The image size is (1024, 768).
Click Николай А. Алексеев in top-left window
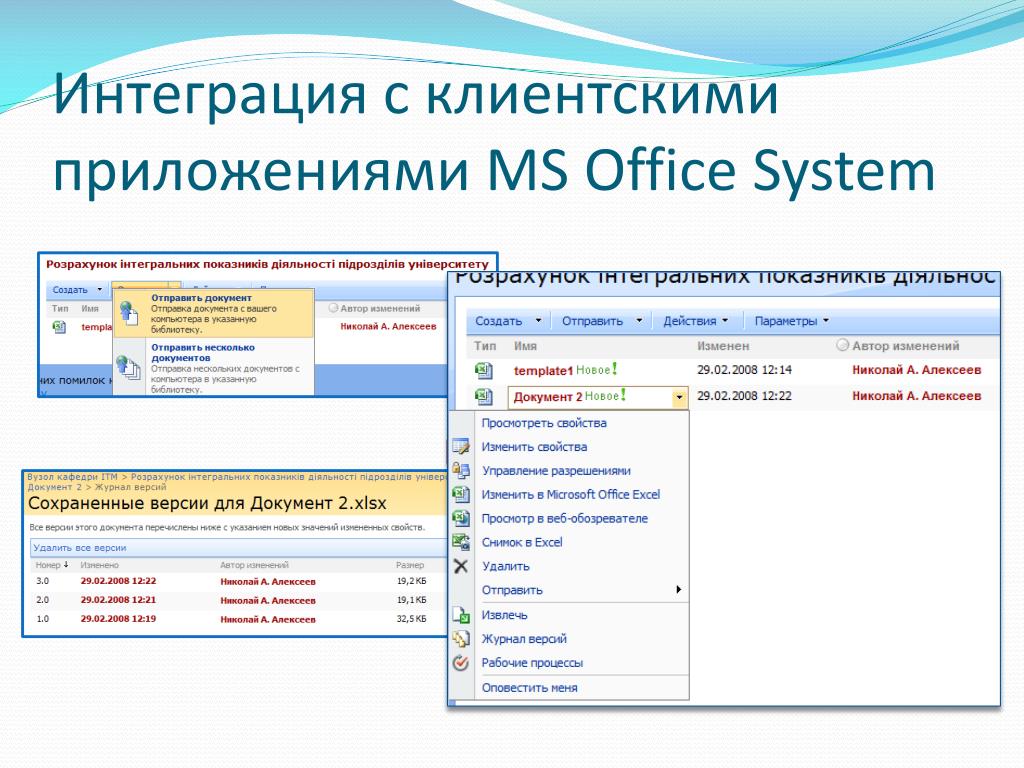pos(388,327)
